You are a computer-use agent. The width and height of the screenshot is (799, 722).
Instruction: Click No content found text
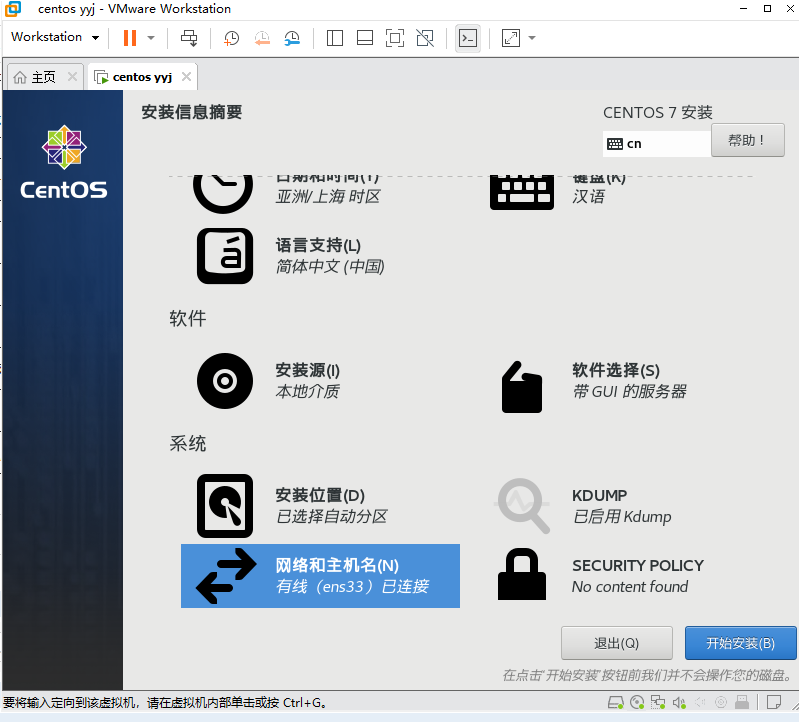coord(630,586)
